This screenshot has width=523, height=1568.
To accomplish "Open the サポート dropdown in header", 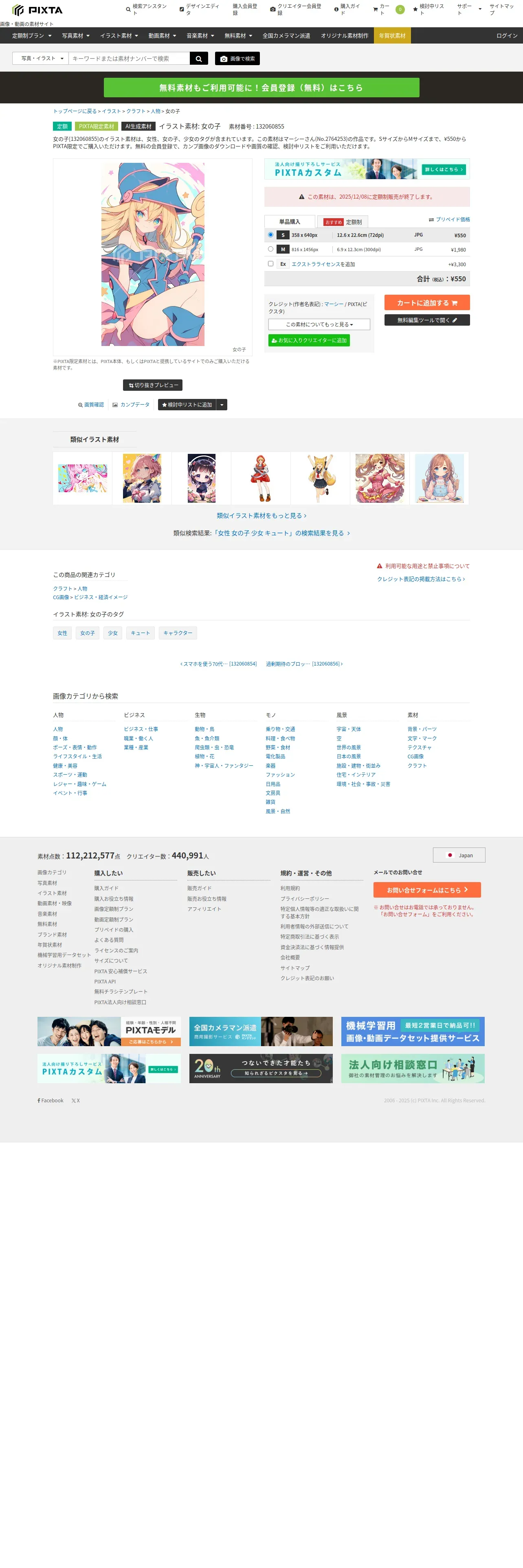I will (469, 9).
